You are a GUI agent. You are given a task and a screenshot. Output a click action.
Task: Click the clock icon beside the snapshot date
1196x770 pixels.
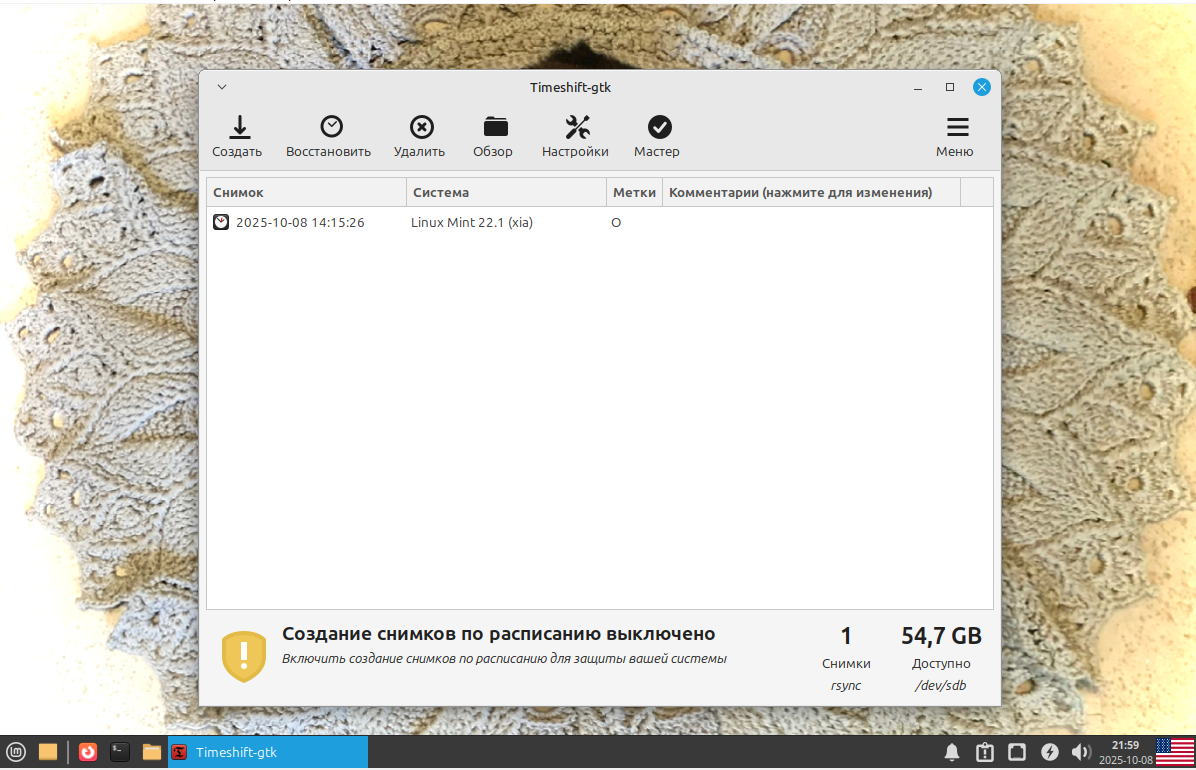coord(221,222)
